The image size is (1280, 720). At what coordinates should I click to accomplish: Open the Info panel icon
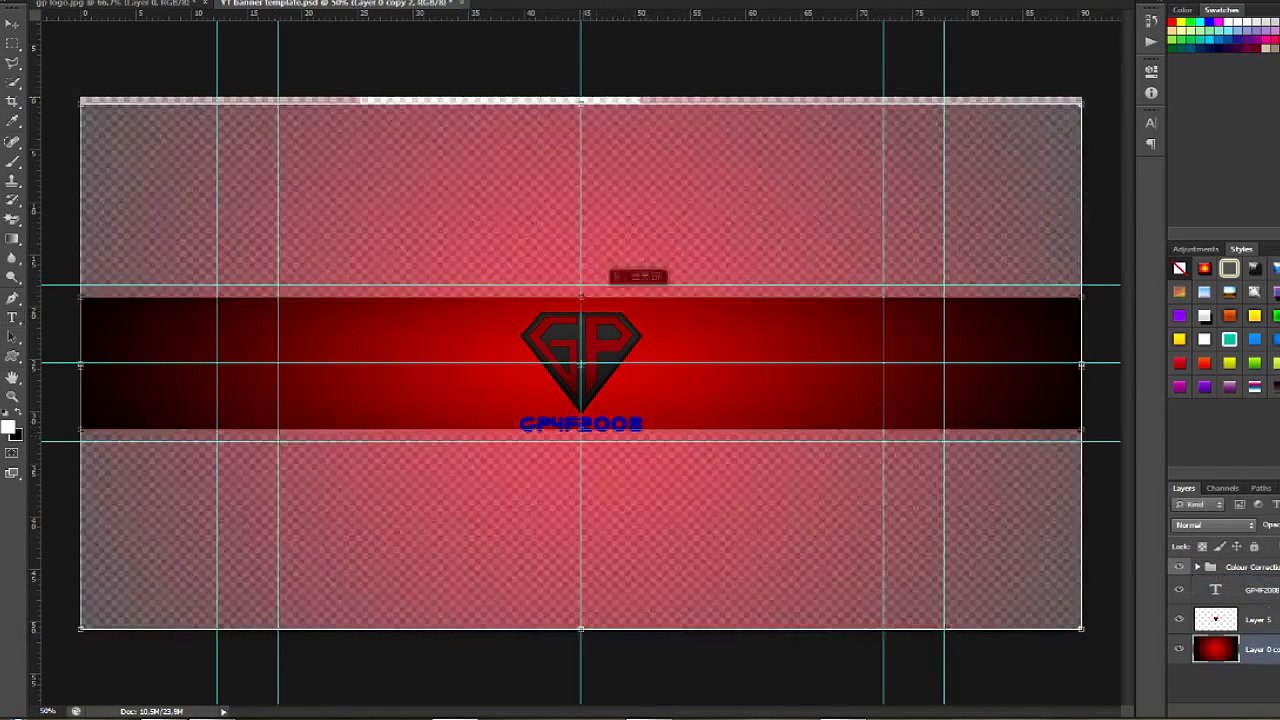[1151, 93]
